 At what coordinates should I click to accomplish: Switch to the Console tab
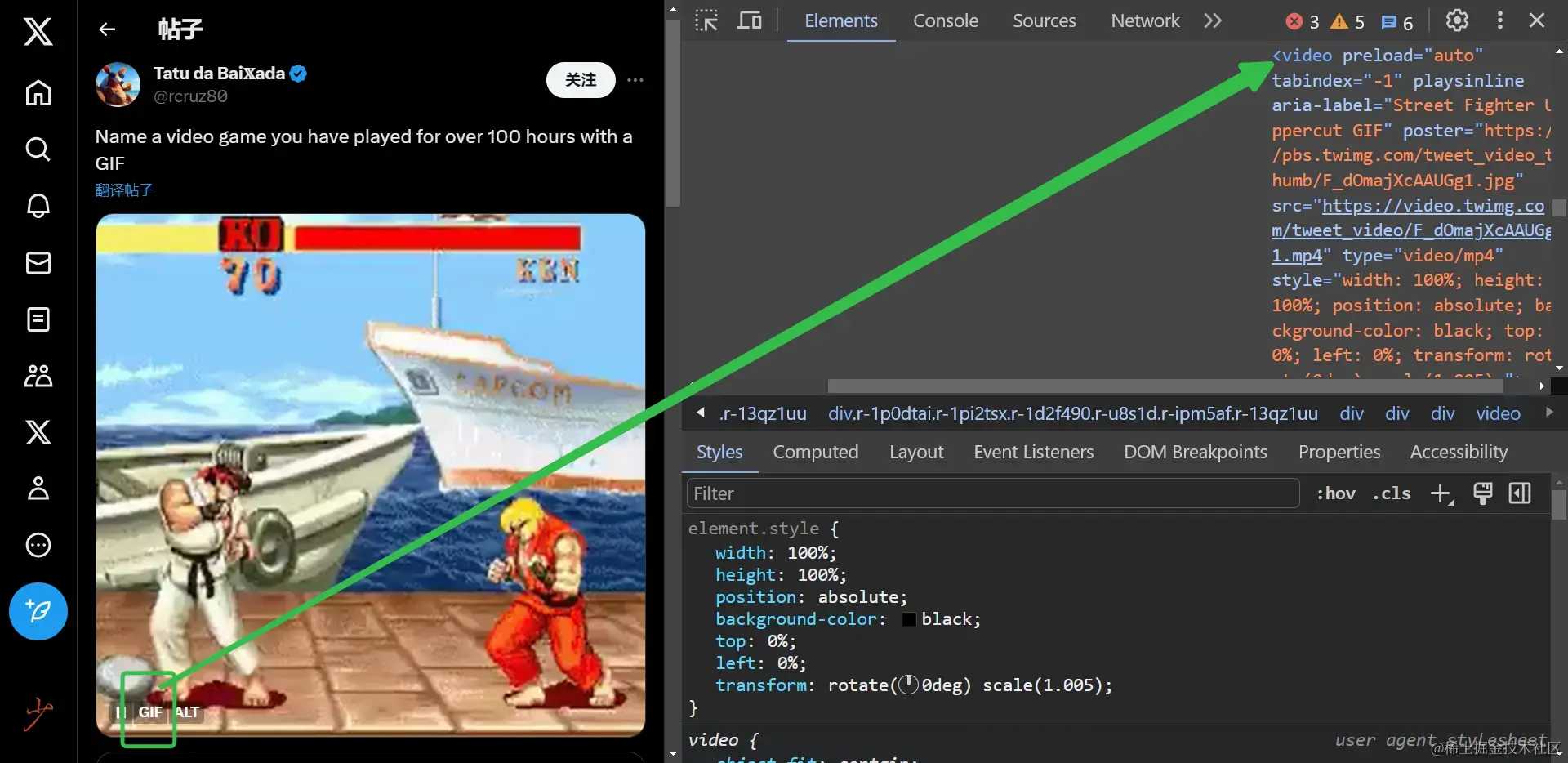pyautogui.click(x=945, y=20)
